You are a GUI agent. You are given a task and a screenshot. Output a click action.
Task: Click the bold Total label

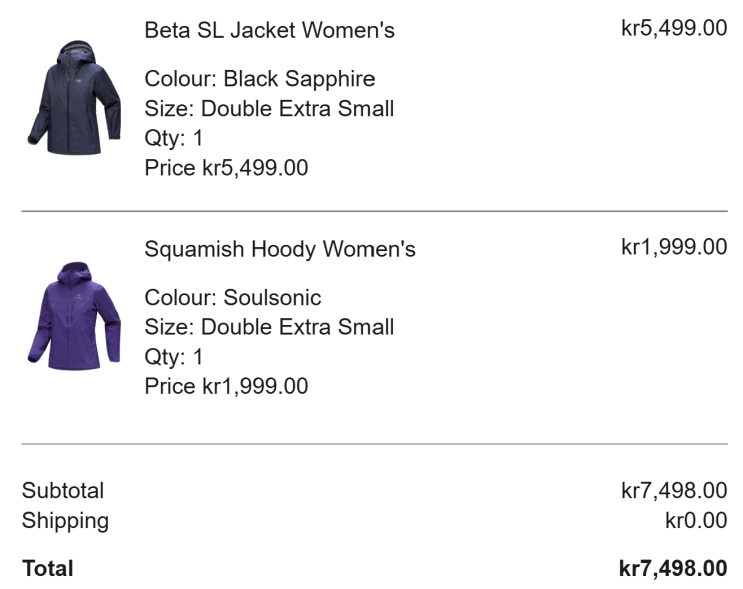[x=48, y=569]
